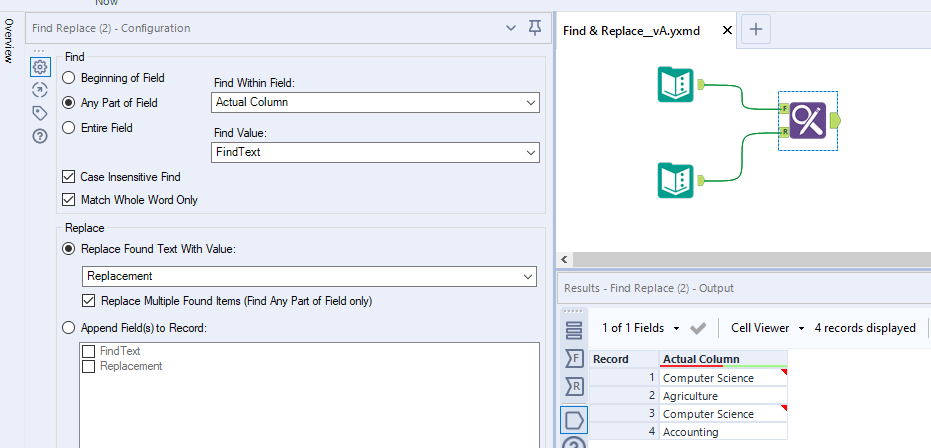931x448 pixels.
Task: Click the Actual Column header in results
Action: 701,359
